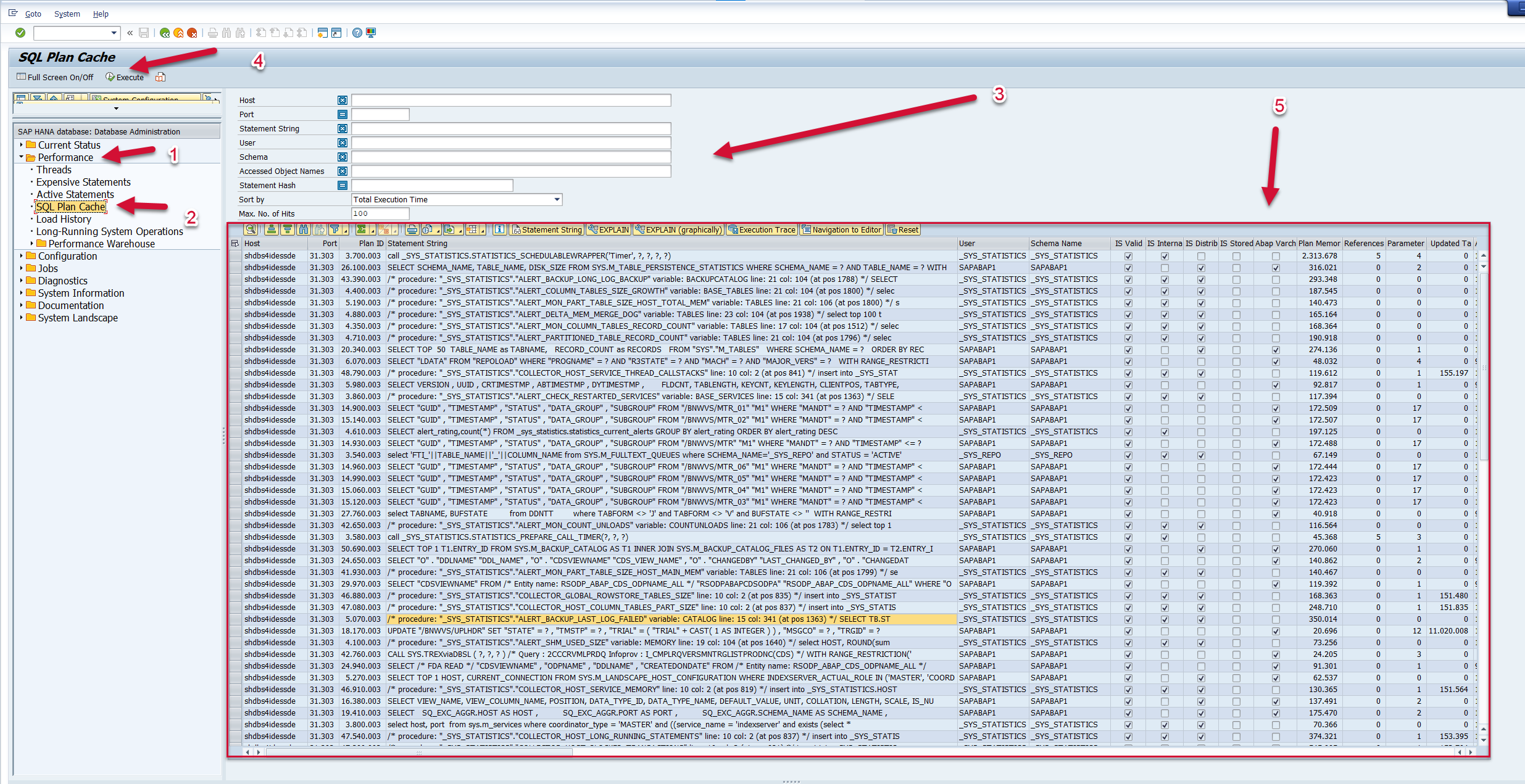Click the Total sigma icon in grid toolbar
This screenshot has width=1525, height=784.
coord(362,229)
